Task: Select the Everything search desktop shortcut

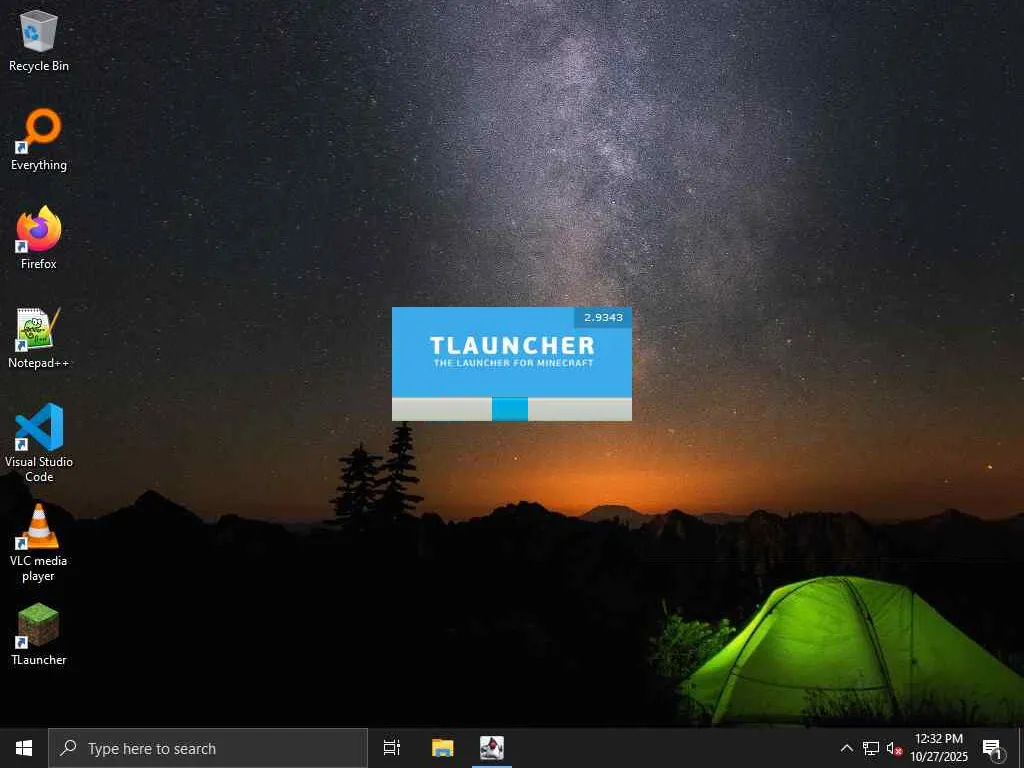Action: click(39, 140)
